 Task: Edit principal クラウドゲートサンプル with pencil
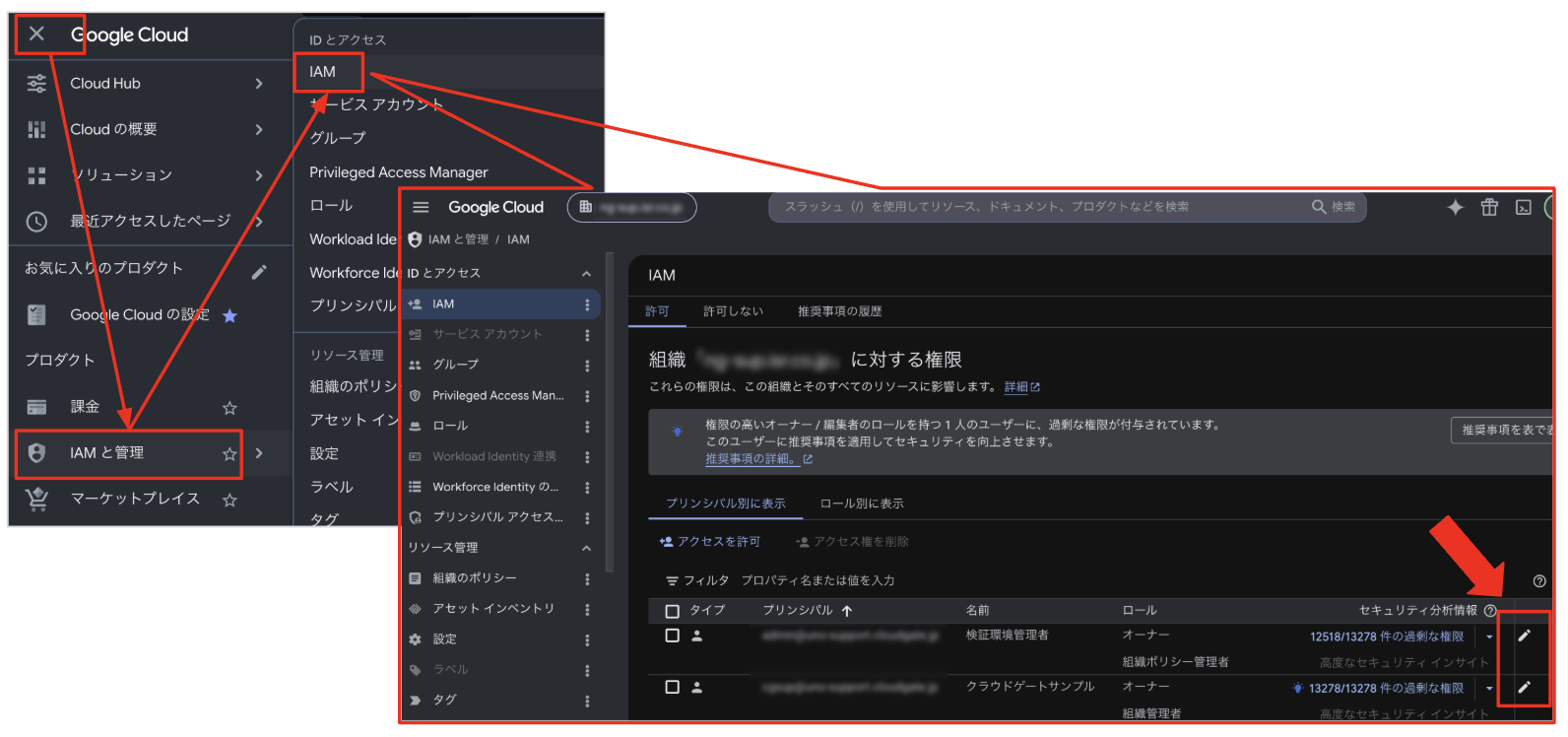tap(1524, 687)
